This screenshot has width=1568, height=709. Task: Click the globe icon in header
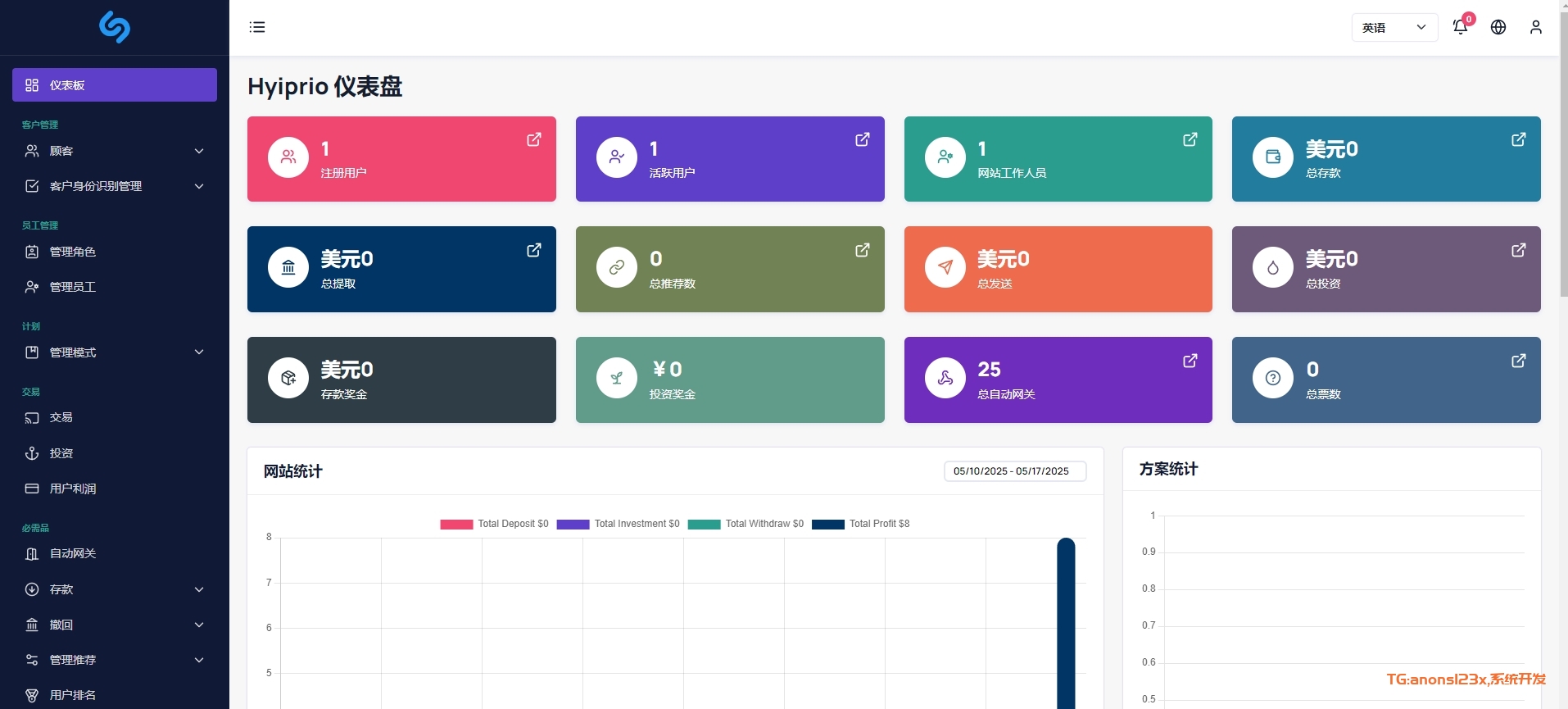pyautogui.click(x=1498, y=27)
